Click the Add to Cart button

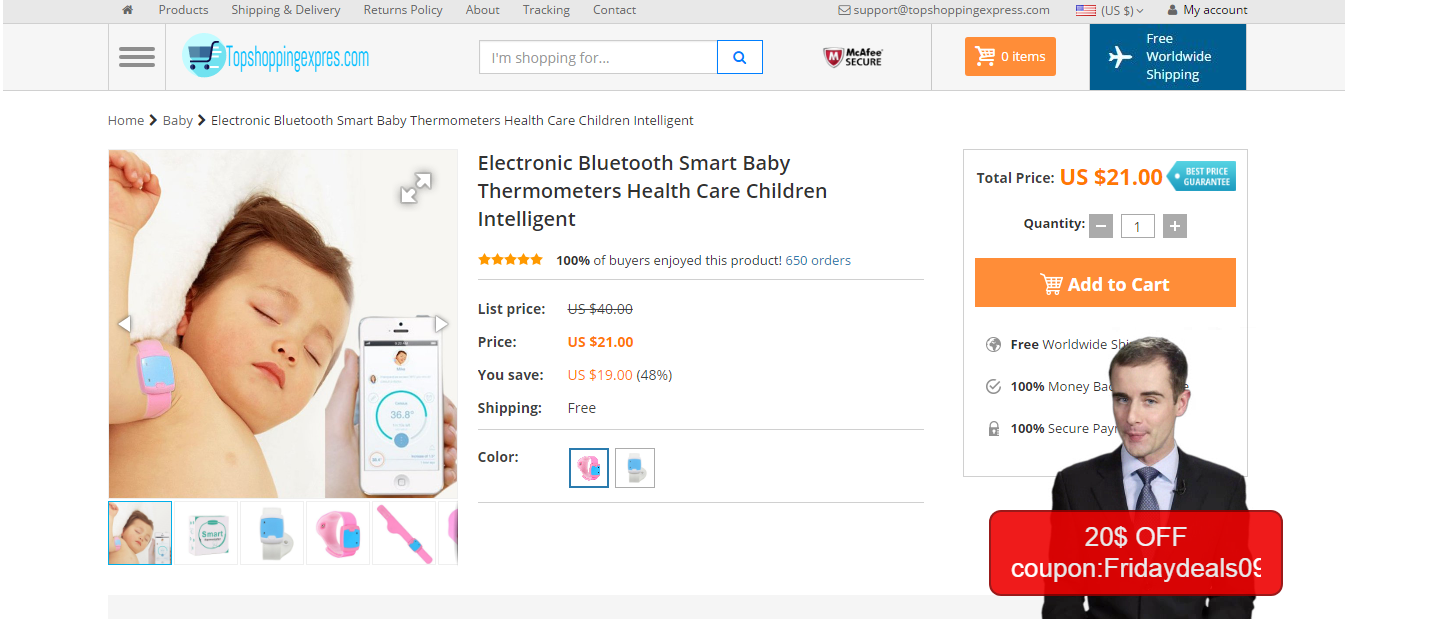pyautogui.click(x=1105, y=284)
